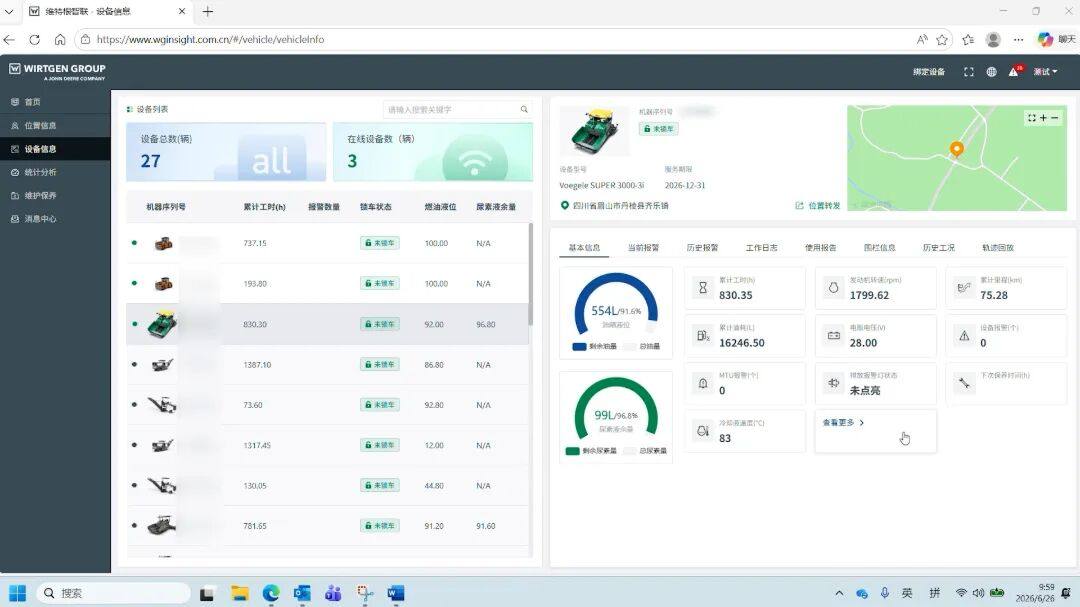Click the 燃油液位 column header
Image resolution: width=1080 pixels, height=607 pixels.
click(440, 207)
